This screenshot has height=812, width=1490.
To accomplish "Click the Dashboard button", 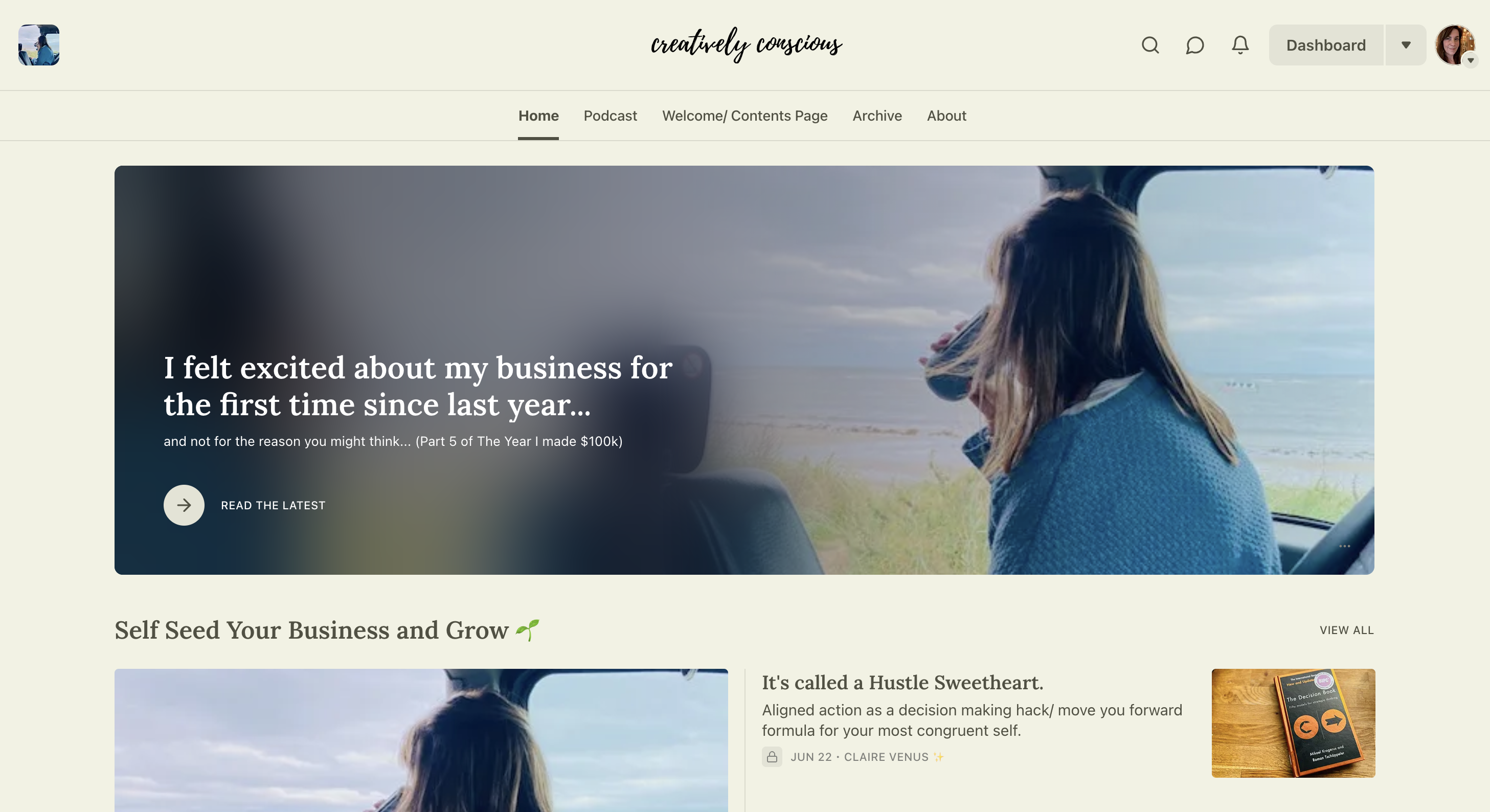I will click(x=1326, y=45).
